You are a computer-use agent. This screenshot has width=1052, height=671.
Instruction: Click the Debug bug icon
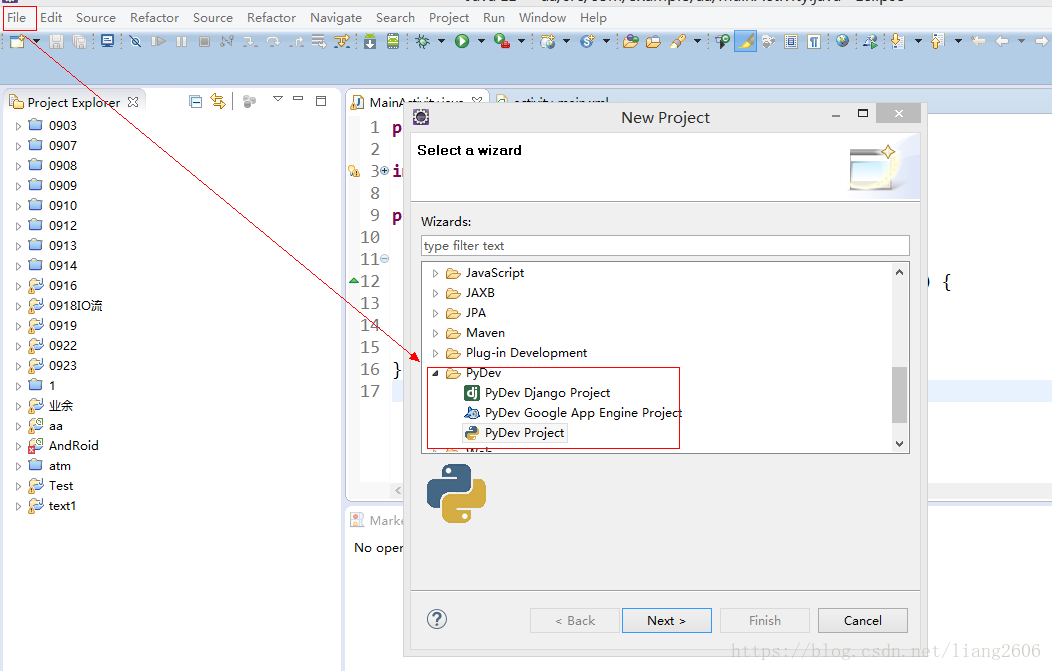tap(423, 42)
